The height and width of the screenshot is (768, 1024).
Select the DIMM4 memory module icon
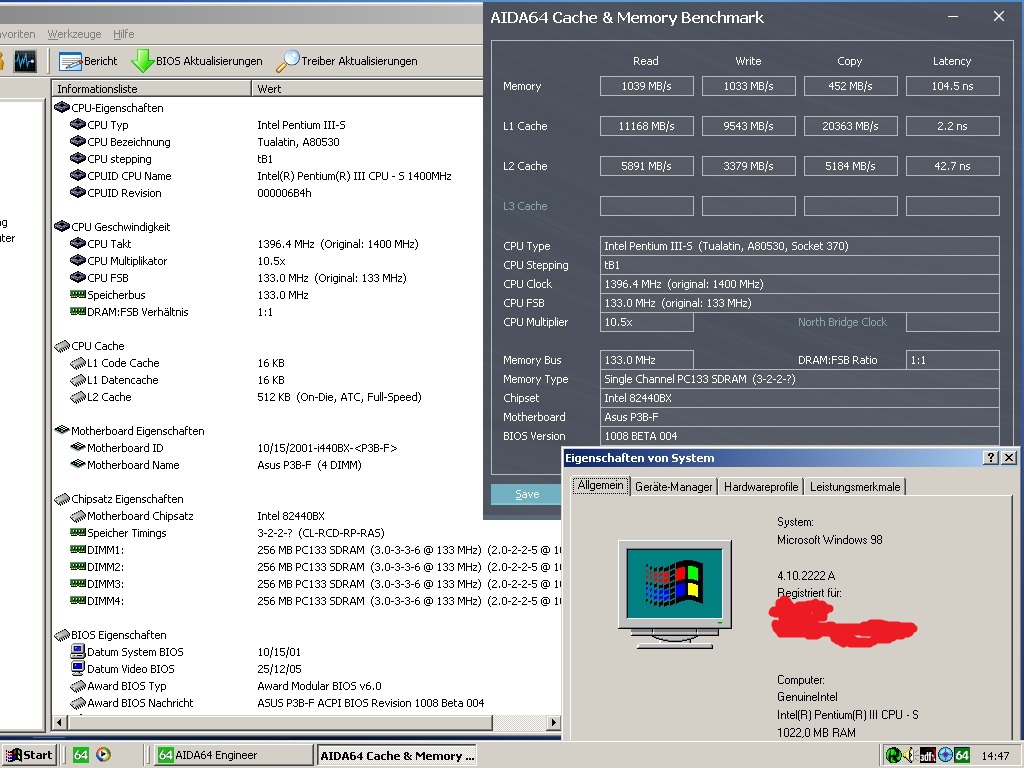78,600
